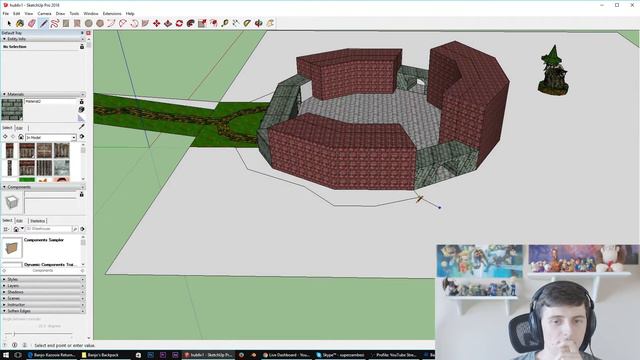640x360 pixels.
Task: Switch to Components Statistics tab
Action: coord(38,221)
